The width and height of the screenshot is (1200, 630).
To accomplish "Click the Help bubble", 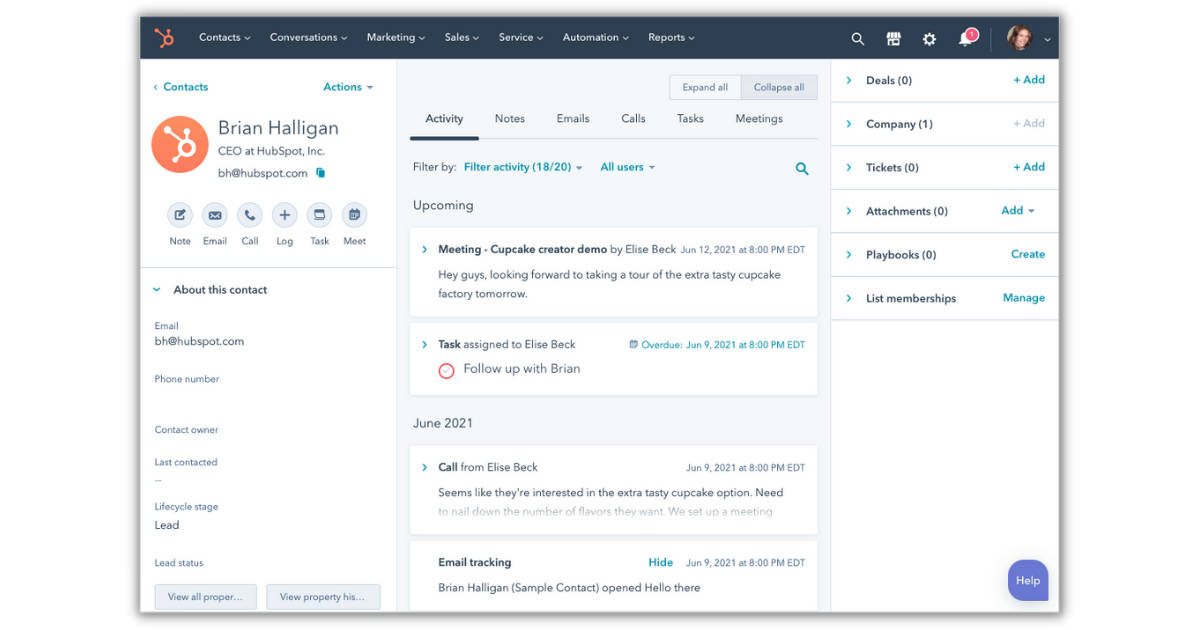I will 1028,580.
